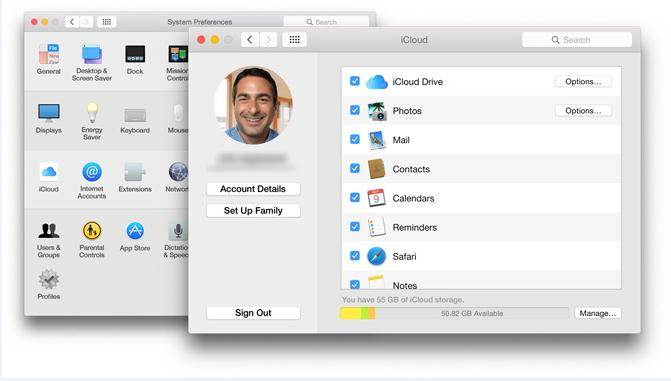The width and height of the screenshot is (671, 381).
Task: Click the Sign Out button
Action: click(x=253, y=313)
